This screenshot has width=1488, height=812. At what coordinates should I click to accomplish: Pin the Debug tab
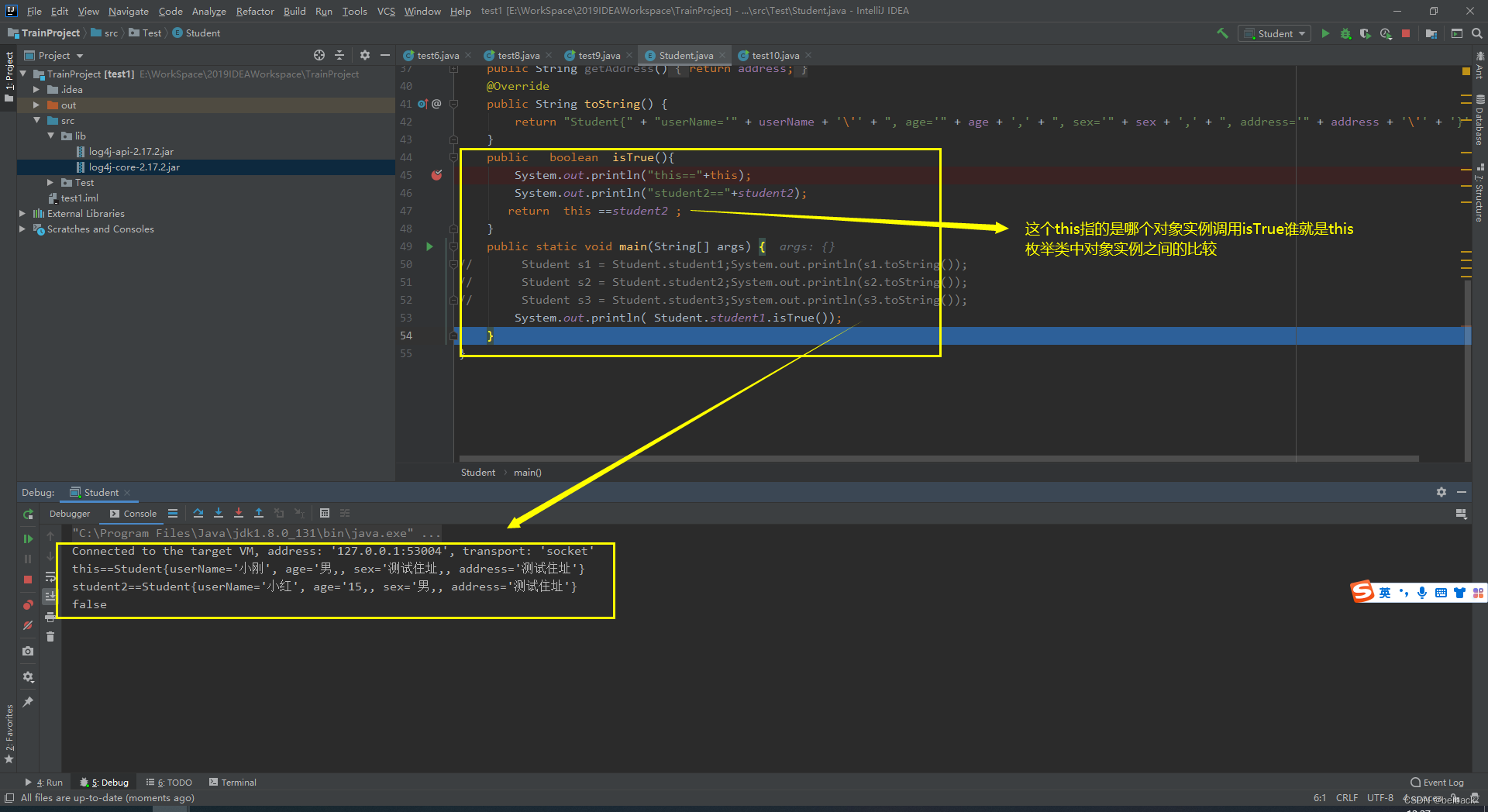click(28, 702)
